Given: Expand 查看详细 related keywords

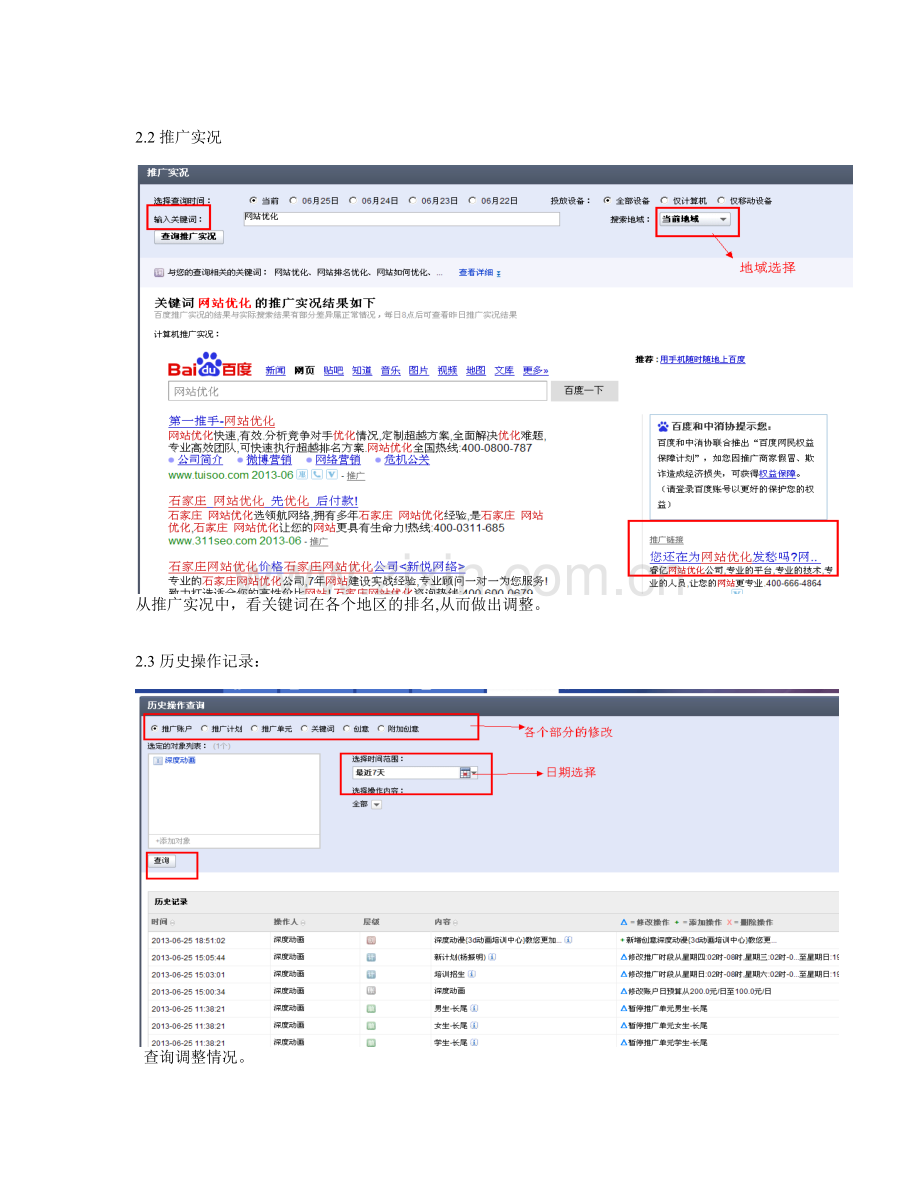Looking at the screenshot, I should click(x=479, y=272).
